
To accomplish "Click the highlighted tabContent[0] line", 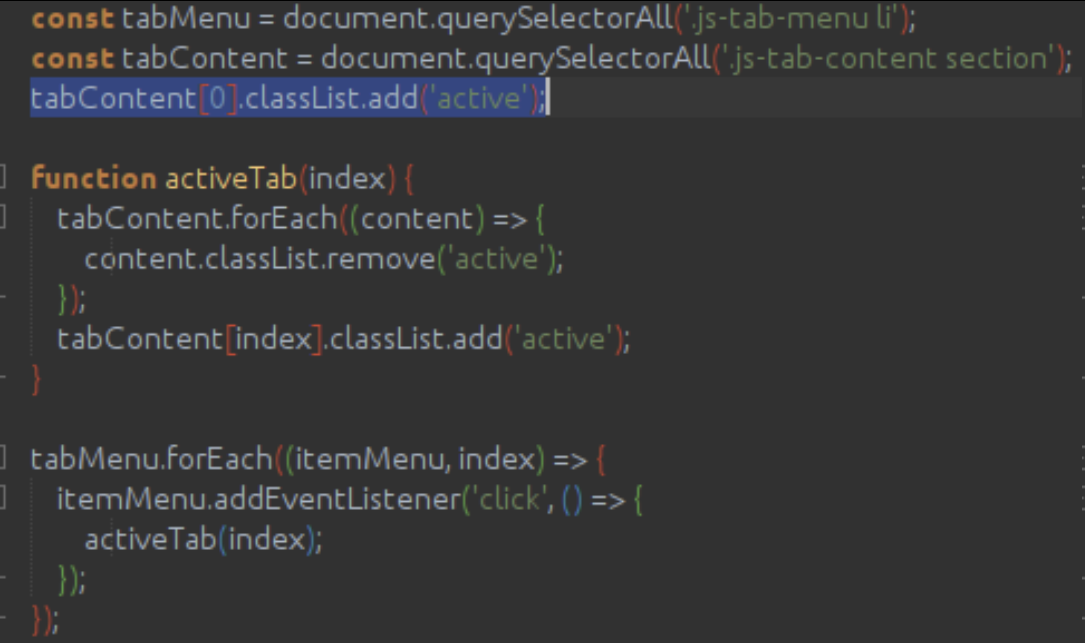I will click(288, 99).
